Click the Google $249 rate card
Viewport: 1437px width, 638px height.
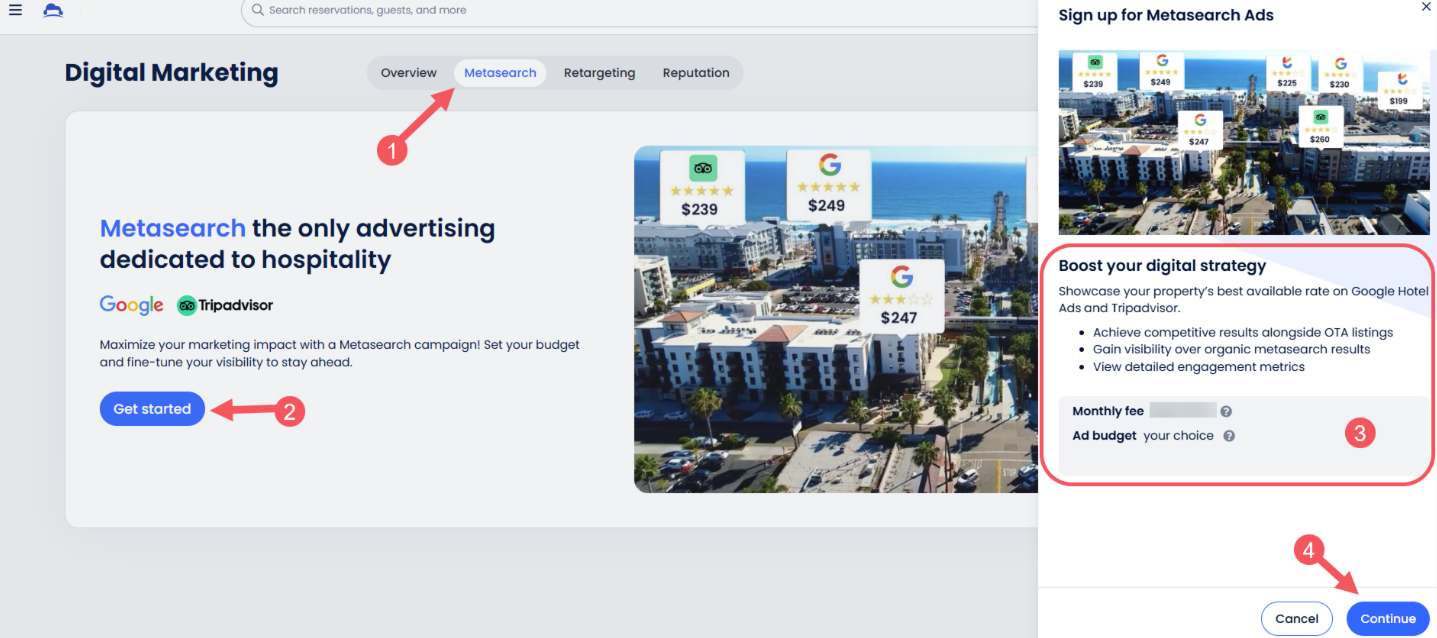[x=828, y=184]
